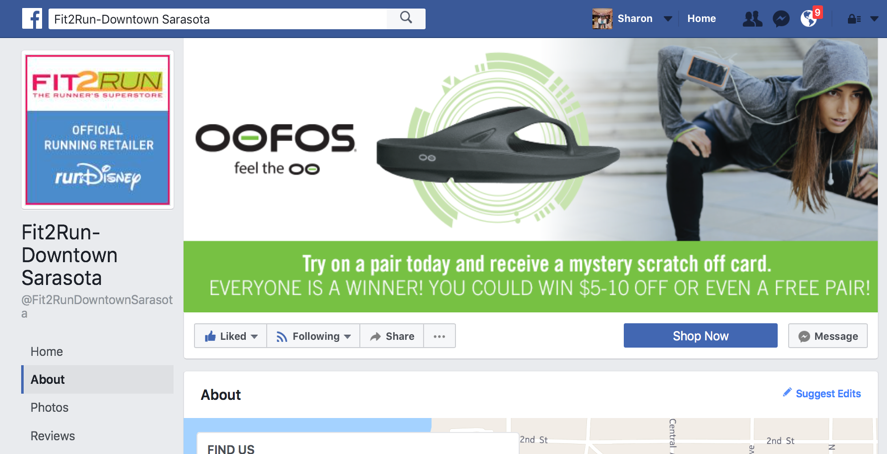Open the friend requests icon
The image size is (887, 454).
pos(752,19)
